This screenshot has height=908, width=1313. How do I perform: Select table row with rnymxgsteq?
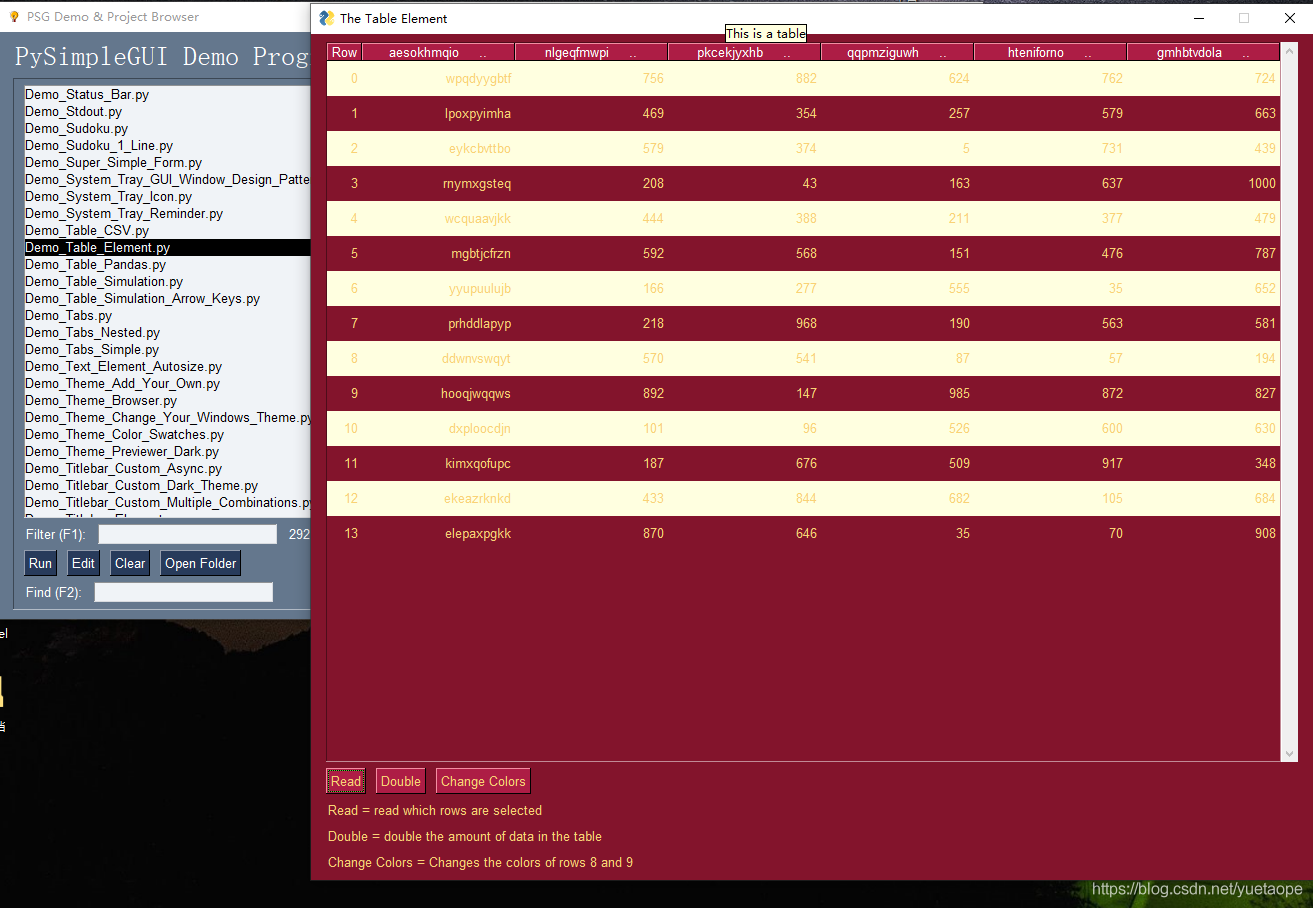[x=803, y=183]
